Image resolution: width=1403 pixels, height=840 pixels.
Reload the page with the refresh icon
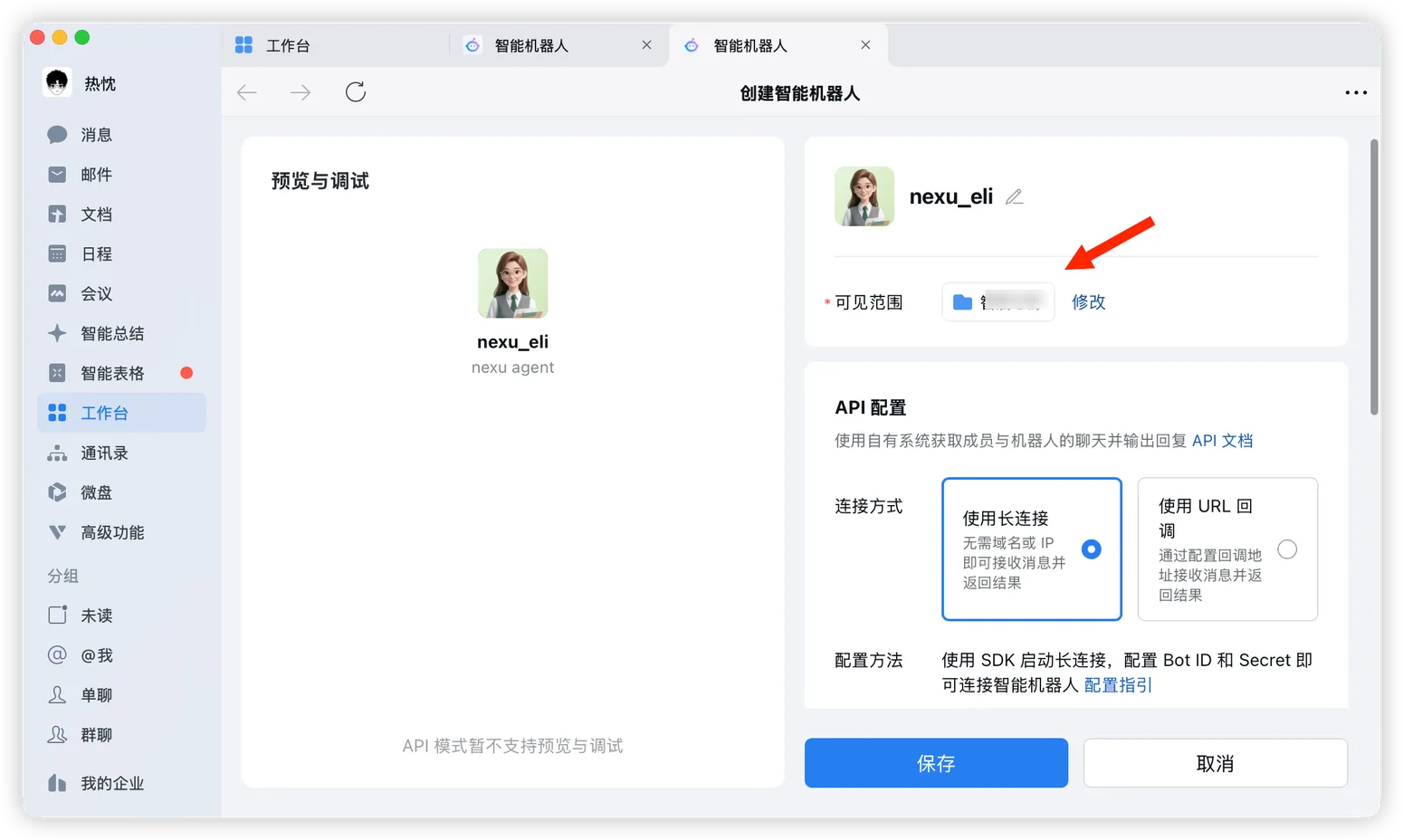(356, 92)
